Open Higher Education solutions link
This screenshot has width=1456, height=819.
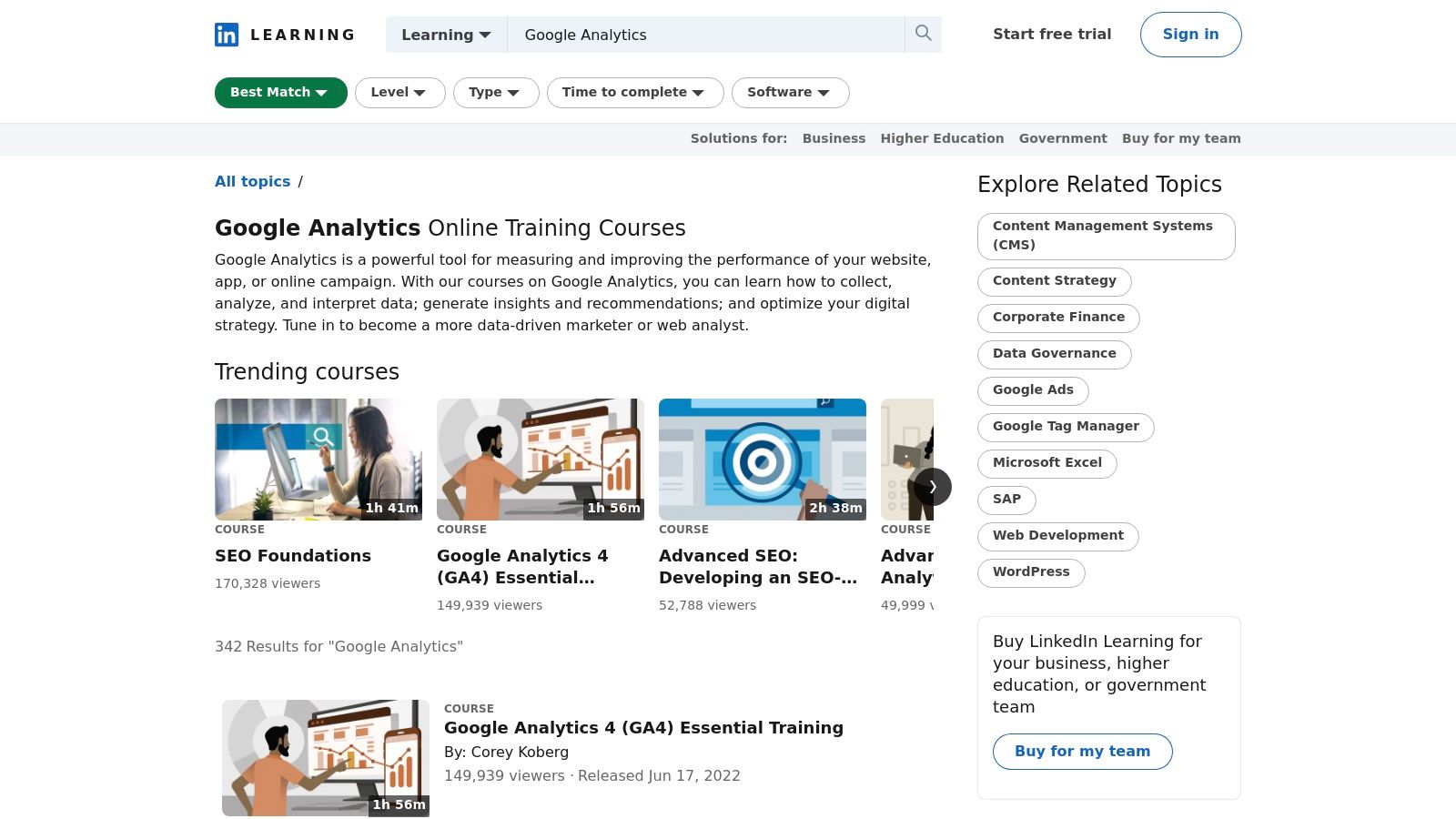coord(942,138)
